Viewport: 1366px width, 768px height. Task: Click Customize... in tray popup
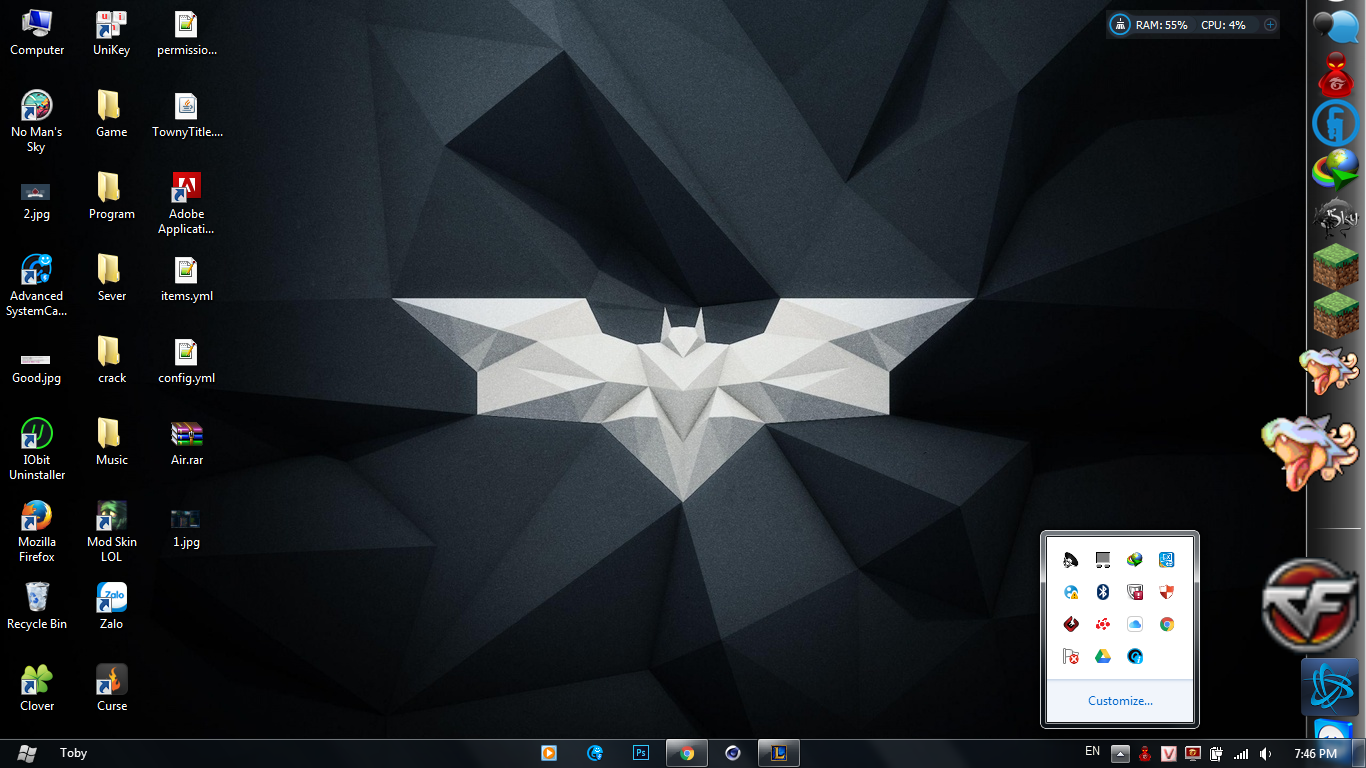[1120, 701]
